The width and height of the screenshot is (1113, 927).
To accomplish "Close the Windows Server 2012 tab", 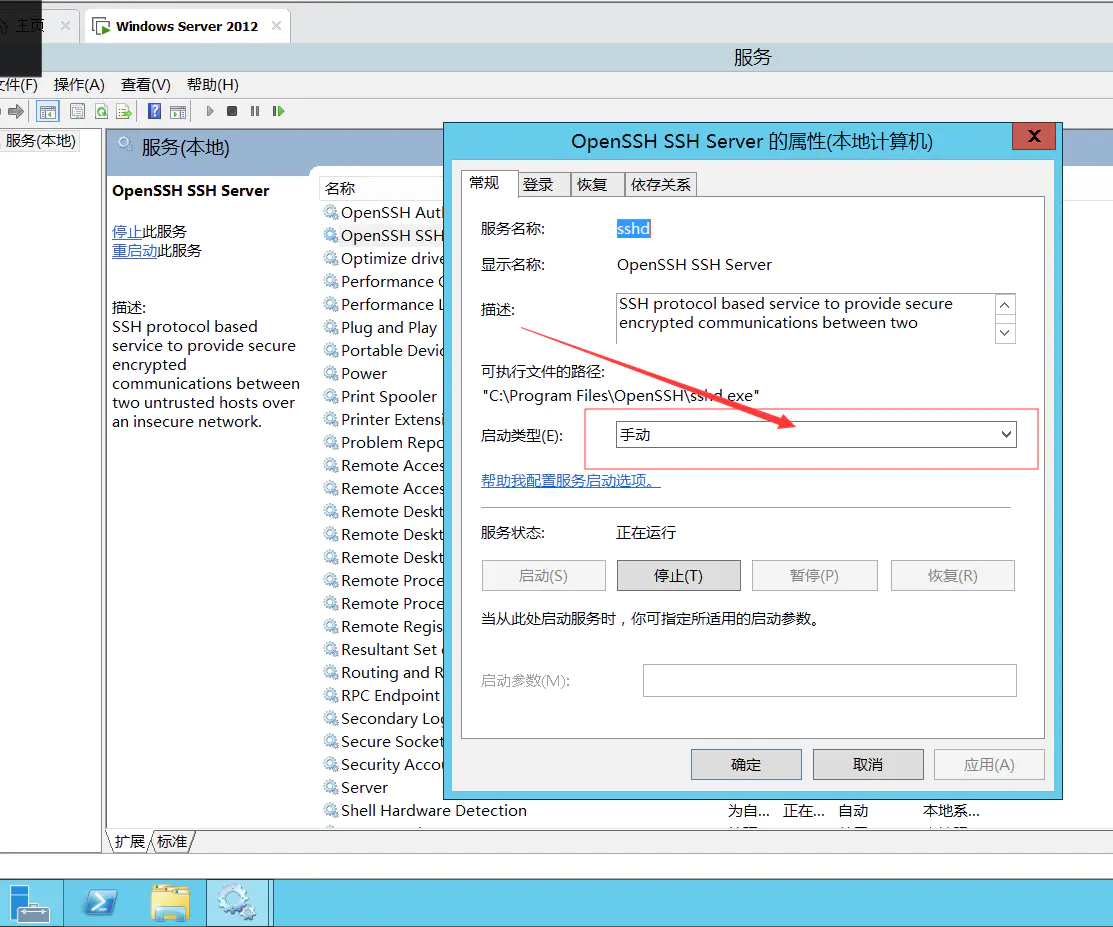I will point(276,26).
